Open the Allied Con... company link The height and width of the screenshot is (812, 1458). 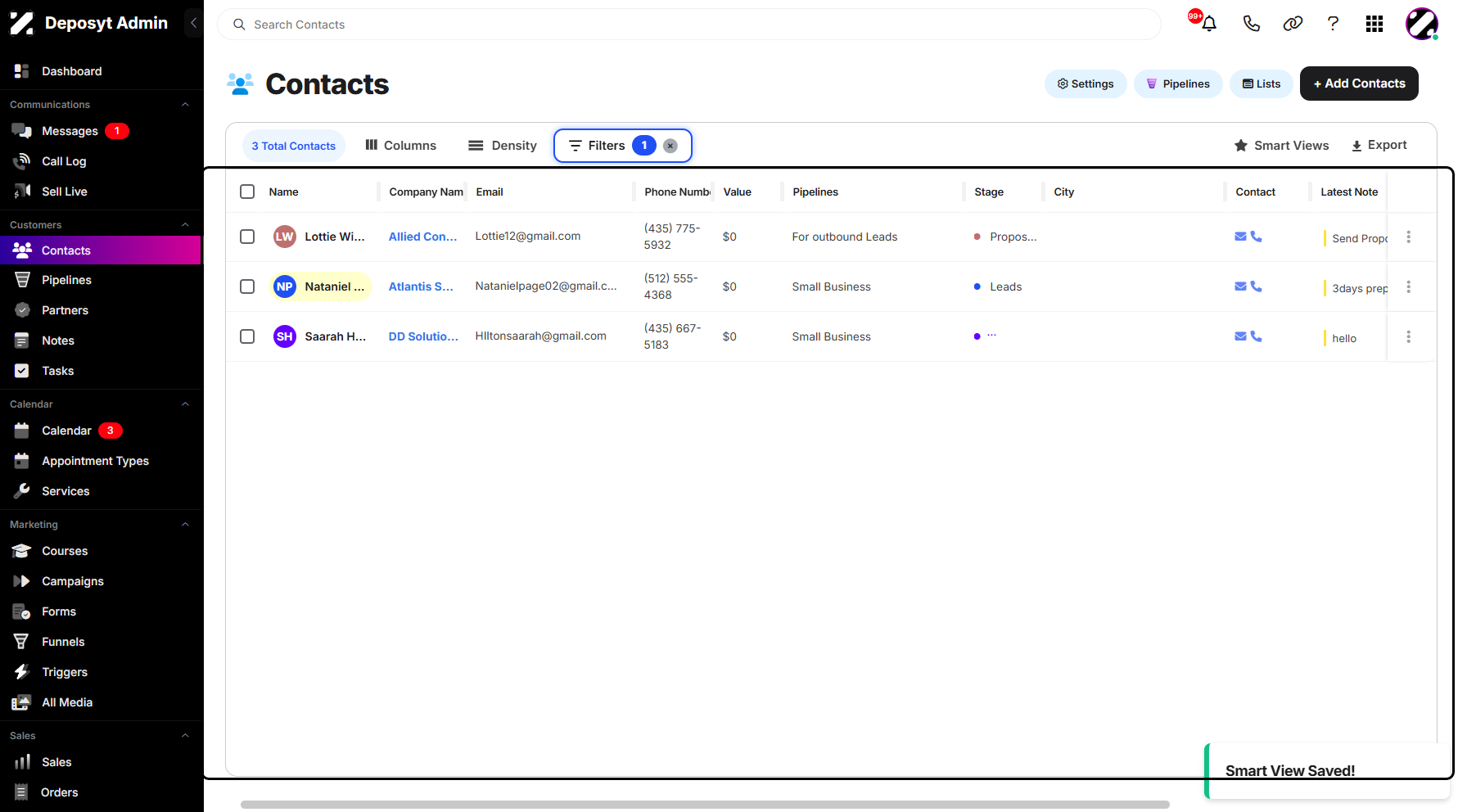point(422,237)
